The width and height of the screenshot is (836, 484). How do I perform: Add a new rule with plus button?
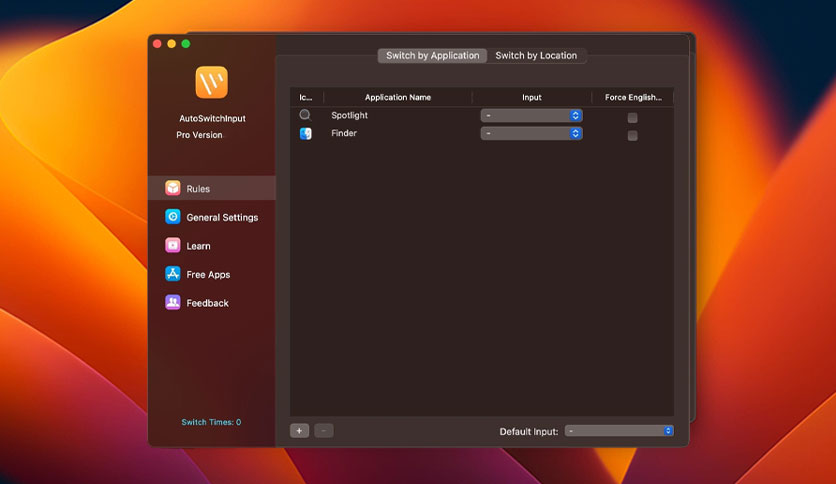300,431
